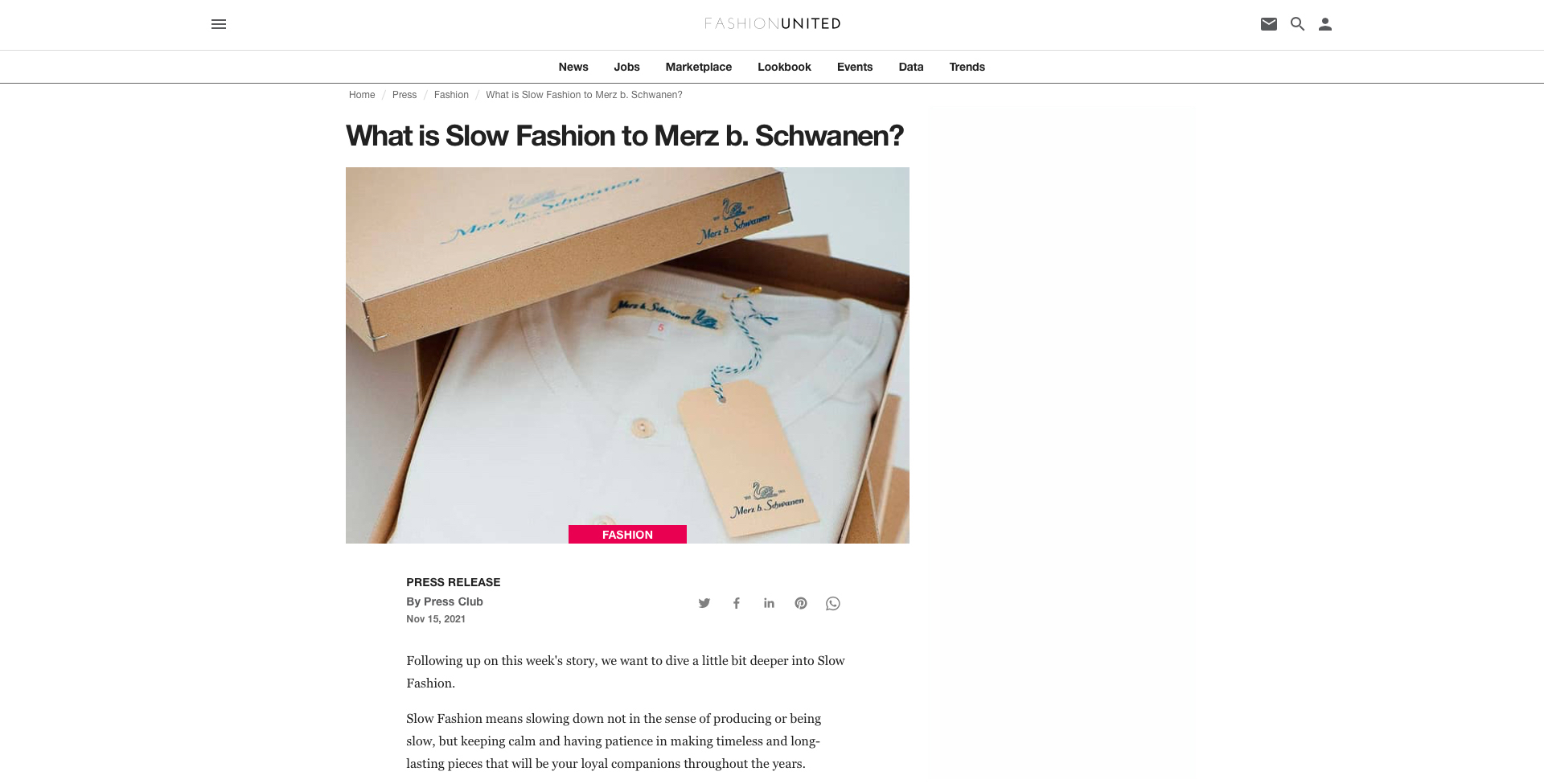Navigate to the Events page
This screenshot has width=1544, height=784.
(855, 67)
